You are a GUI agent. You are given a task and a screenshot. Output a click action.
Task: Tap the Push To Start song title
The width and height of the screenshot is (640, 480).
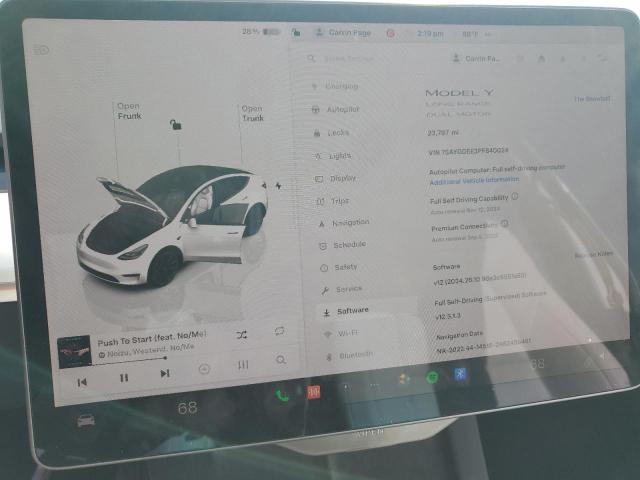point(152,338)
